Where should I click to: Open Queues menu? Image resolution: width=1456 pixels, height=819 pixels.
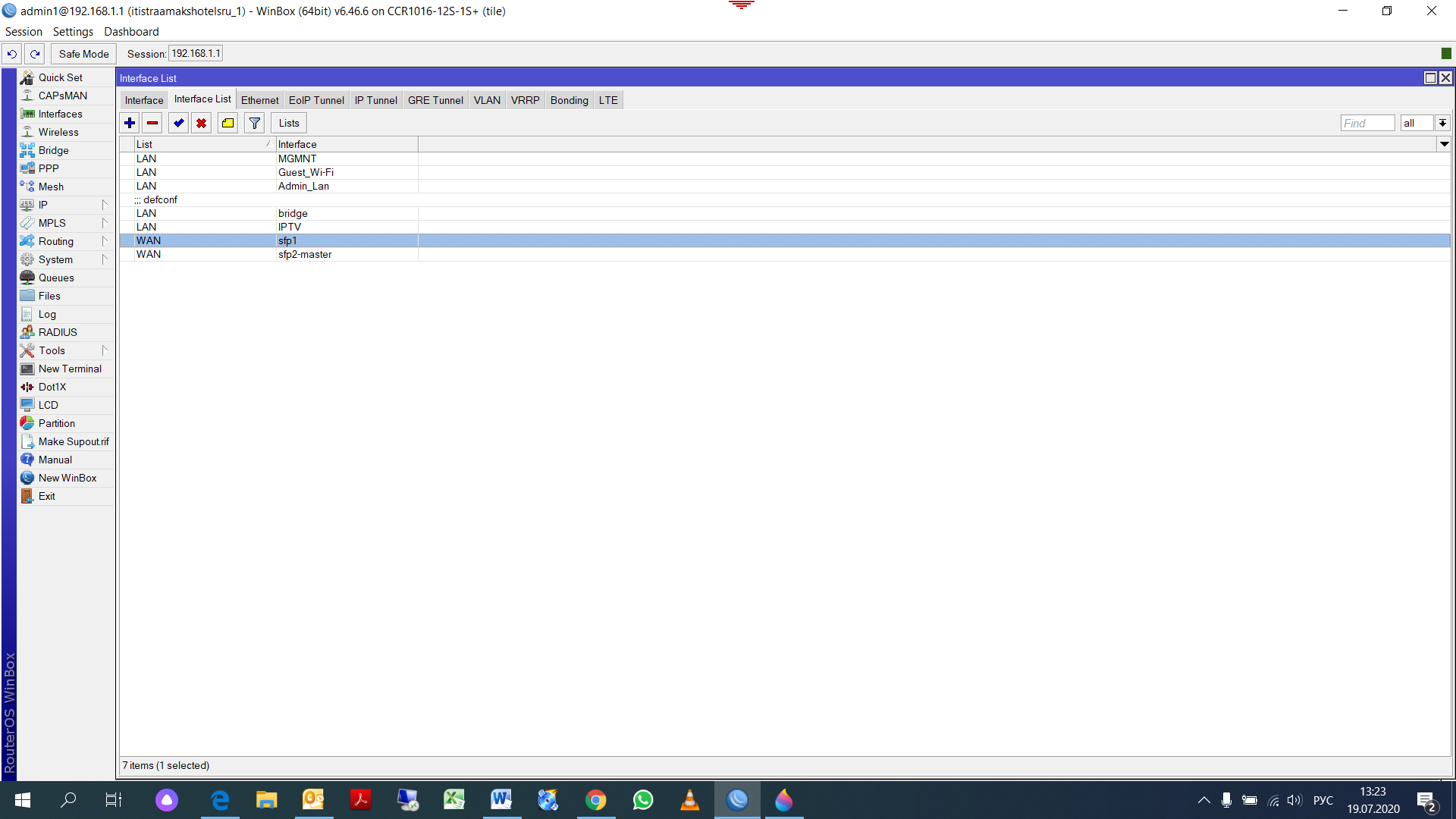coord(66,278)
